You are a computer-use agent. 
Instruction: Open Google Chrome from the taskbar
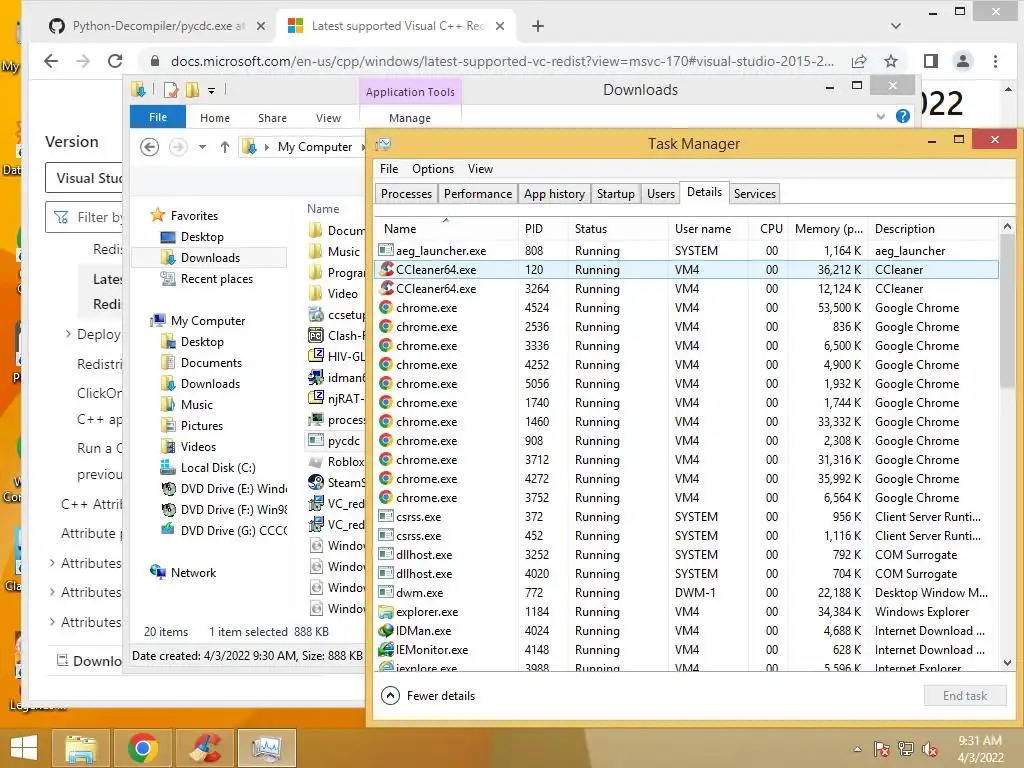pyautogui.click(x=142, y=748)
